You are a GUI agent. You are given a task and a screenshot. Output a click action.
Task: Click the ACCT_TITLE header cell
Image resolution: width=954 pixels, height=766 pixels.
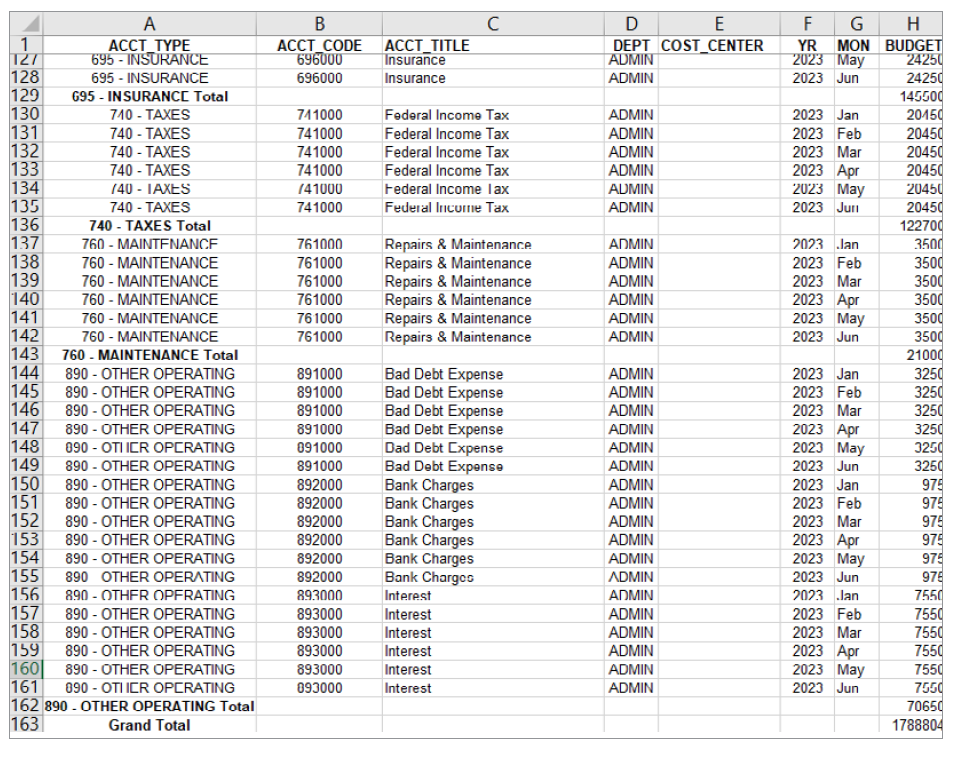tap(493, 46)
